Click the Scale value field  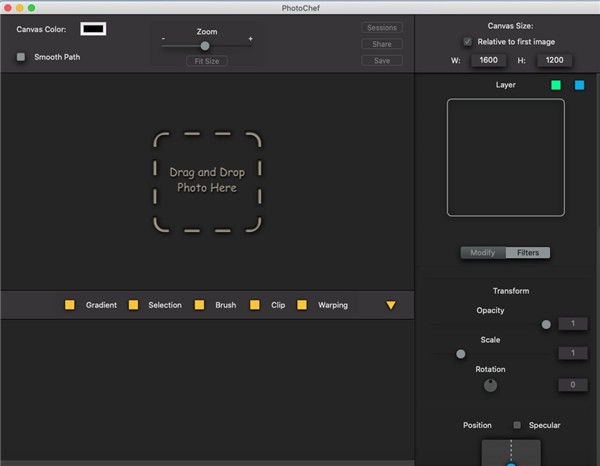[573, 353]
